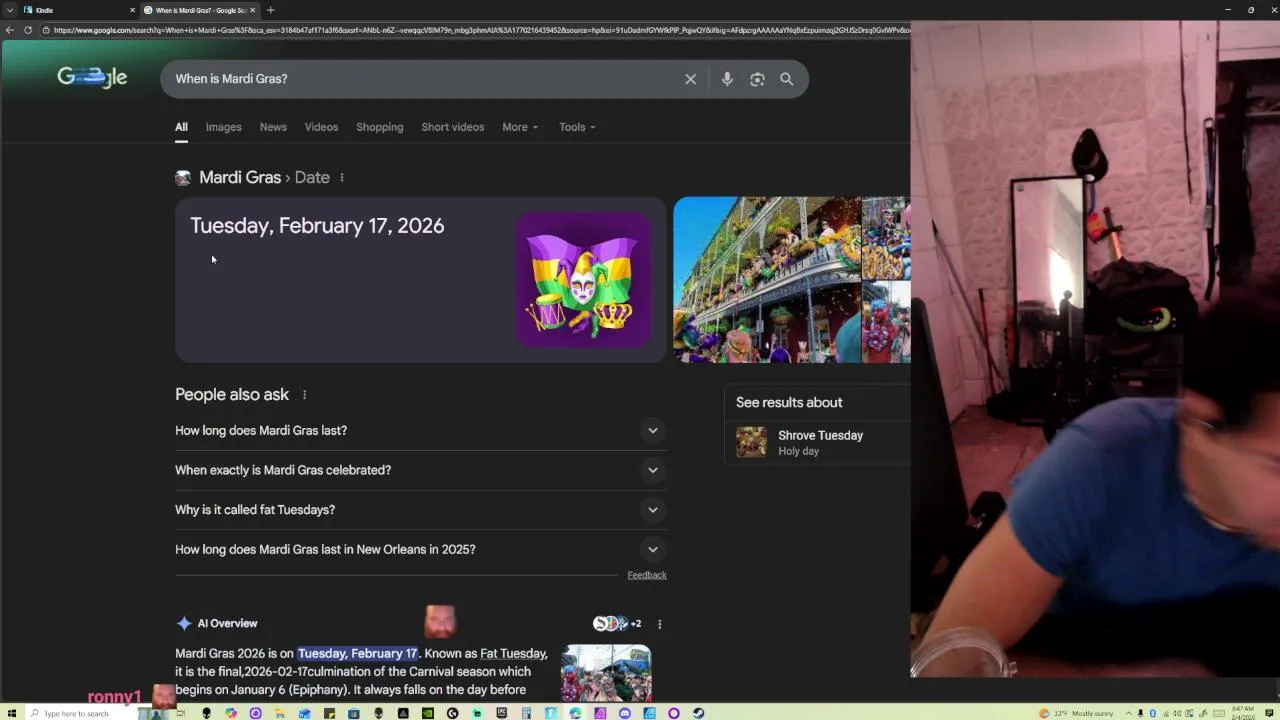Open the Google logo homepage
This screenshot has height=720, width=1280.
tap(92, 77)
